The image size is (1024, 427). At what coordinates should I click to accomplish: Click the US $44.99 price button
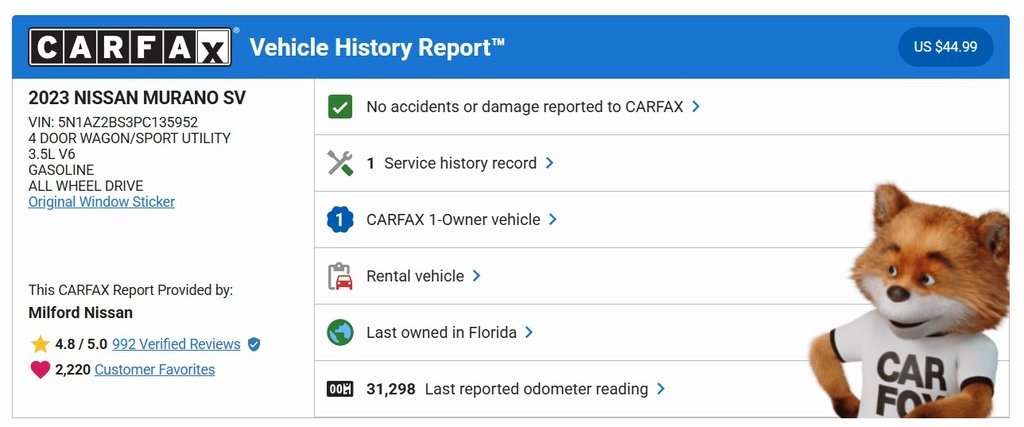(945, 46)
